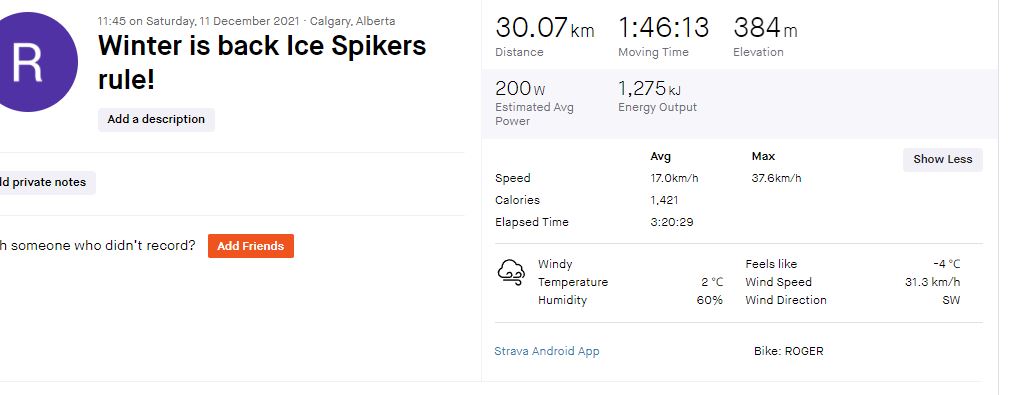Image resolution: width=1012 pixels, height=395 pixels.
Task: Click the 1,275 kJ energy output value
Action: click(649, 88)
